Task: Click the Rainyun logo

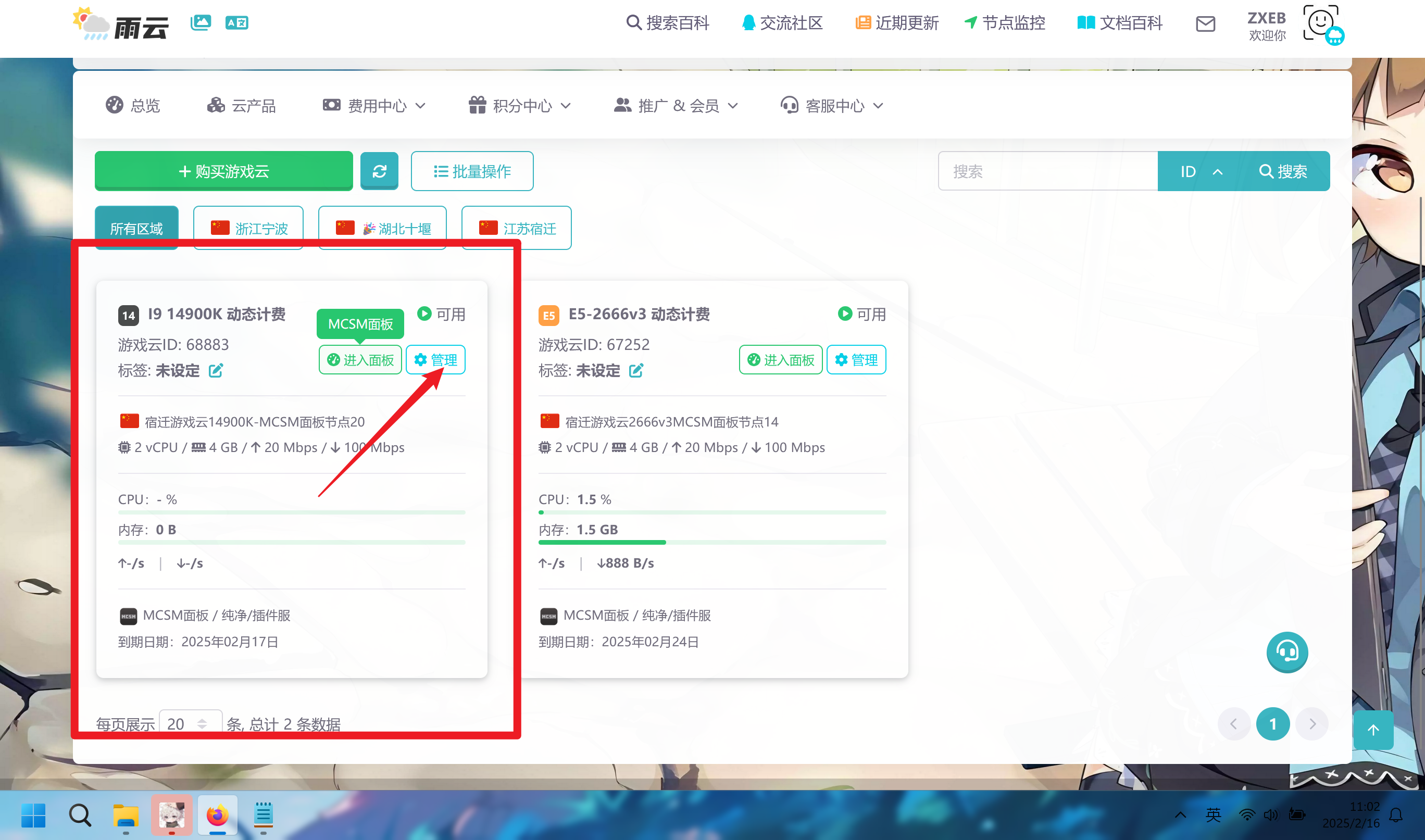Action: pyautogui.click(x=121, y=24)
